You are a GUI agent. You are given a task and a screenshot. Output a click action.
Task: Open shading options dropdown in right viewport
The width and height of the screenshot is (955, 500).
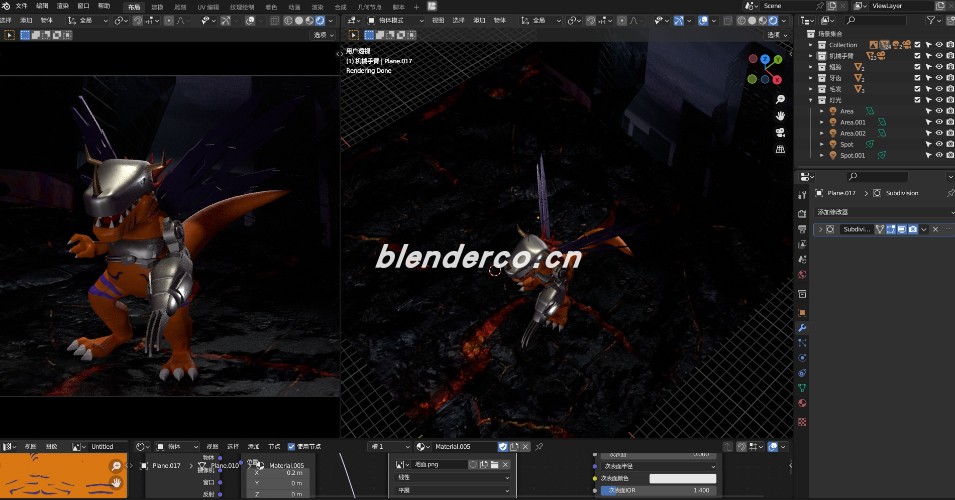click(784, 20)
